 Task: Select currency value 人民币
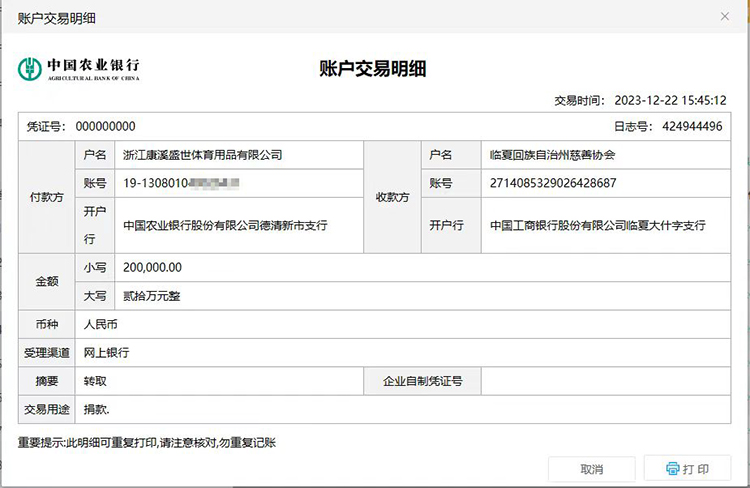(100, 324)
